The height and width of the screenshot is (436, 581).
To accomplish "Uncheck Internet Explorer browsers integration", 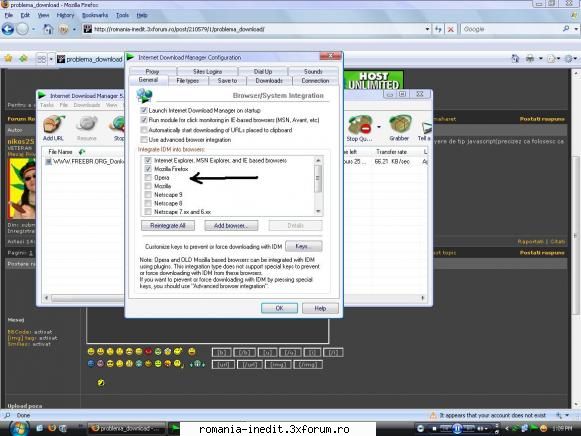I will 148,160.
